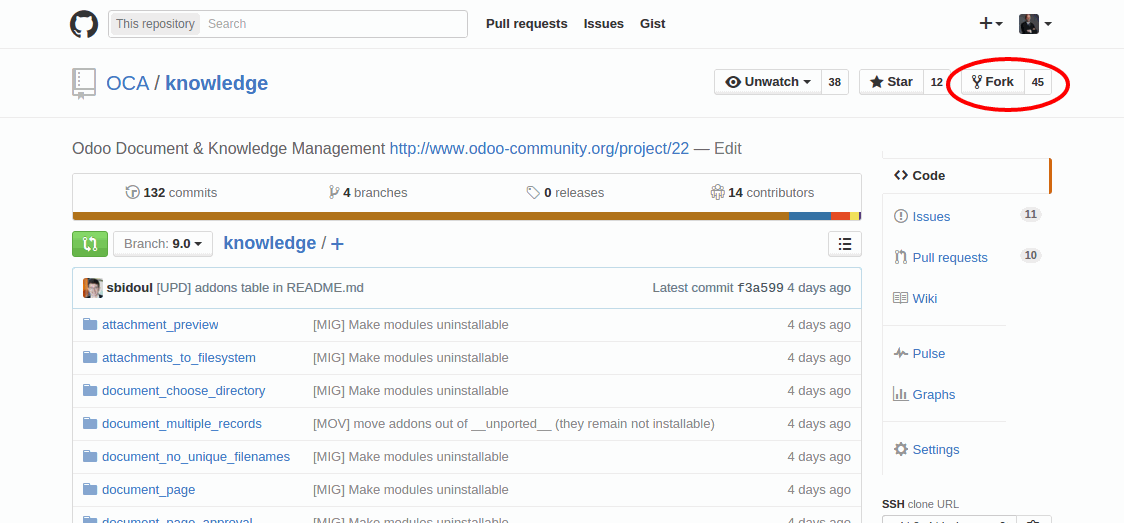Image resolution: width=1124 pixels, height=523 pixels.
Task: Open Pull requests in top navigation
Action: click(x=527, y=24)
